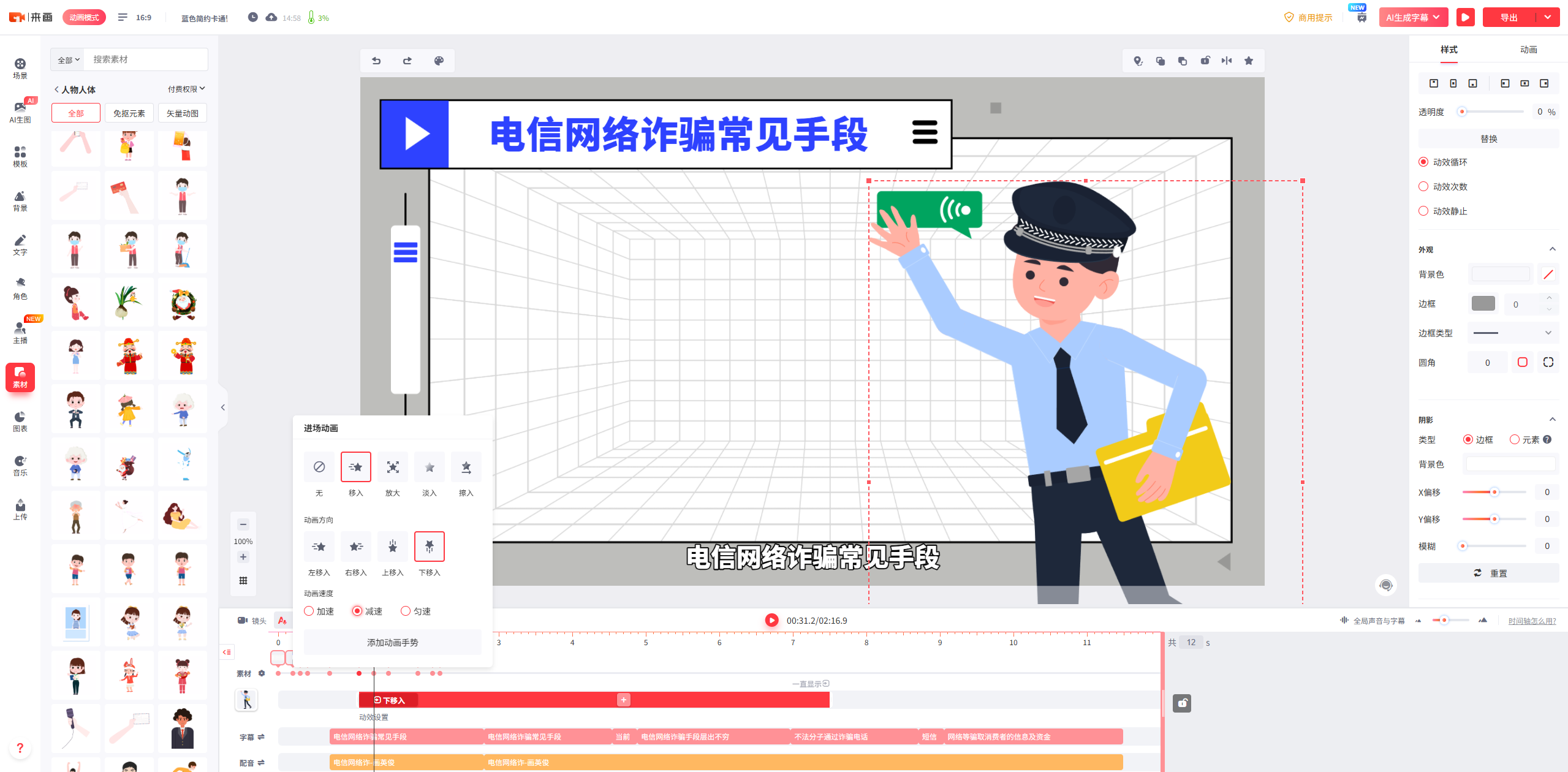Image resolution: width=1568 pixels, height=772 pixels.
Task: Open the 付费权限 filter dropdown
Action: click(x=186, y=89)
